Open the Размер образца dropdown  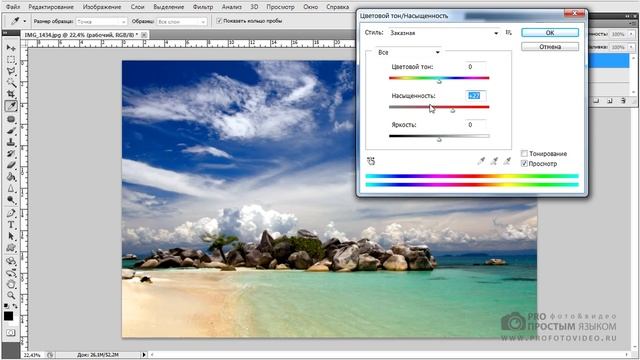102,21
